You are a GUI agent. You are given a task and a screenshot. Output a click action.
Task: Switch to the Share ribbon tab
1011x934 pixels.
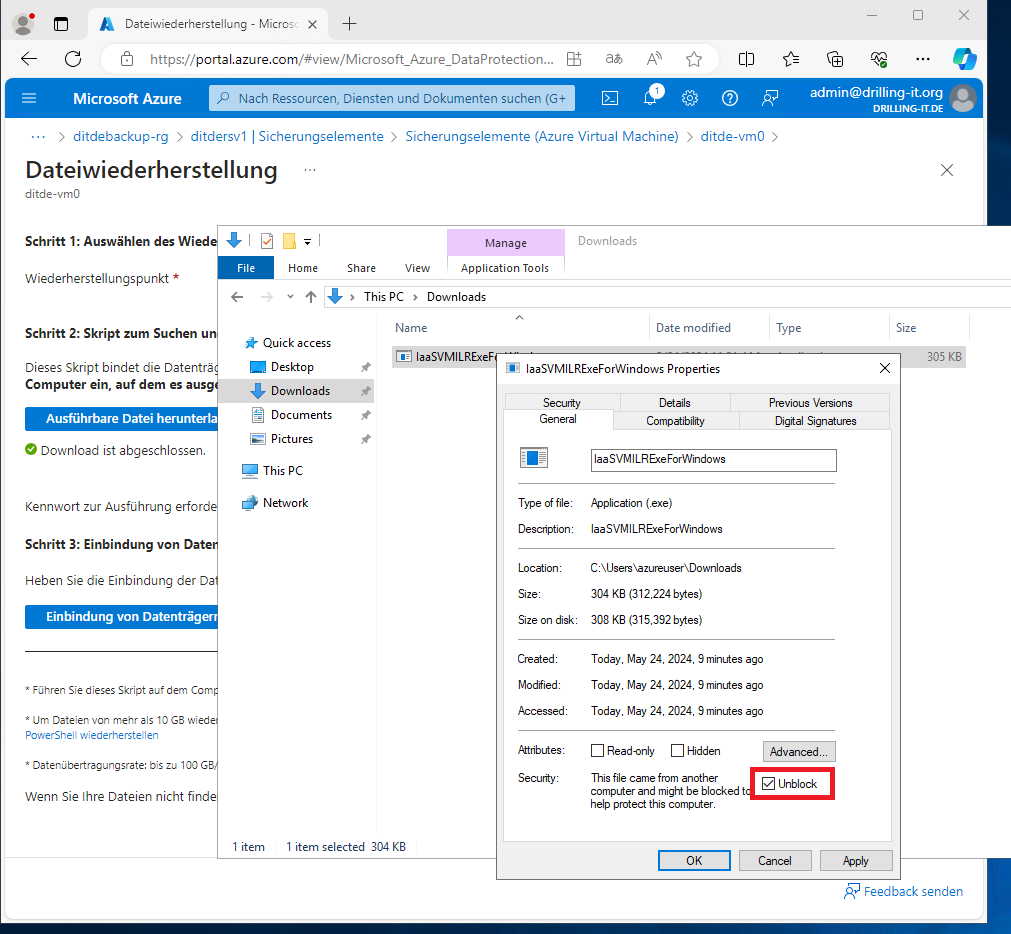pyautogui.click(x=361, y=268)
